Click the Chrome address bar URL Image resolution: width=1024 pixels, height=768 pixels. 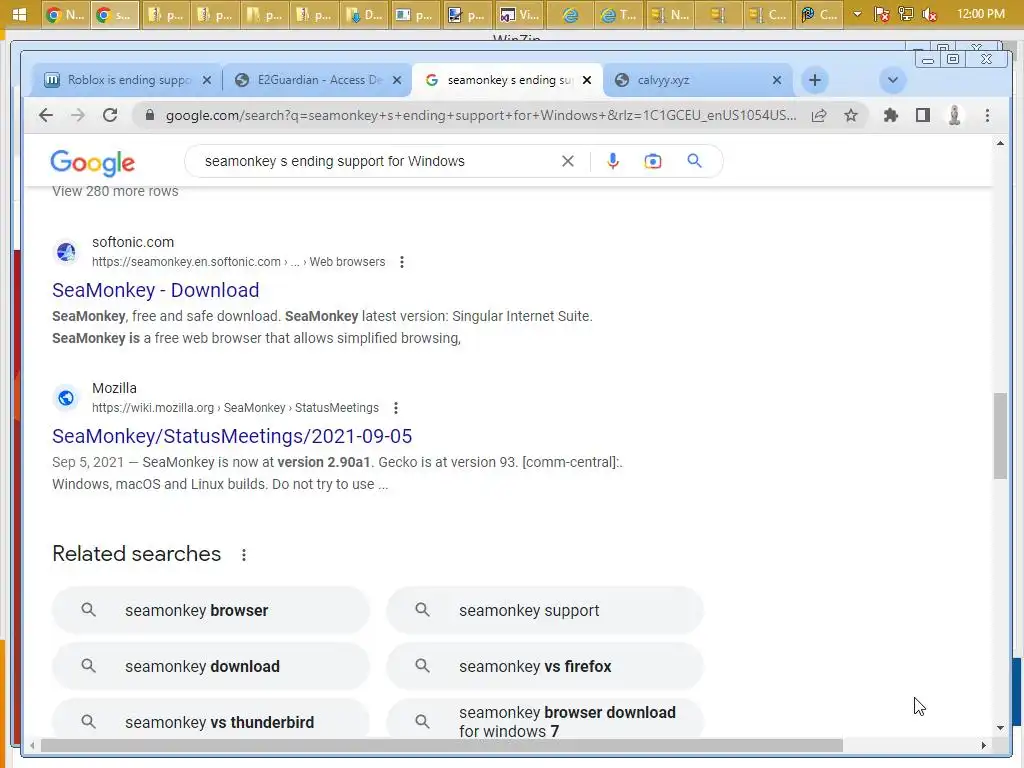pos(481,116)
